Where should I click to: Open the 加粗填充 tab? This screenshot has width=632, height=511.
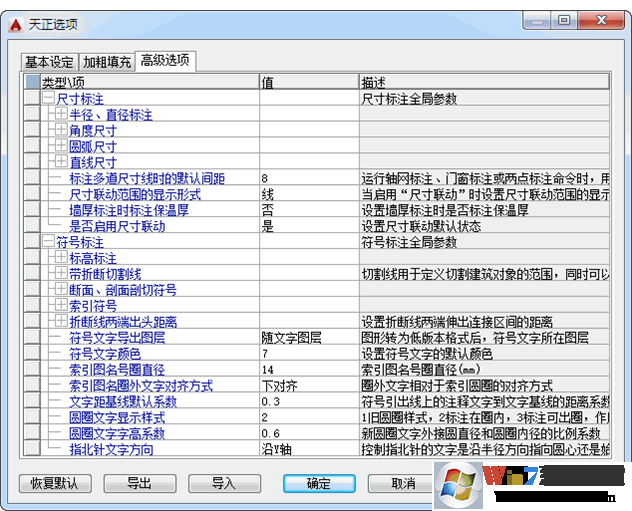click(x=107, y=62)
